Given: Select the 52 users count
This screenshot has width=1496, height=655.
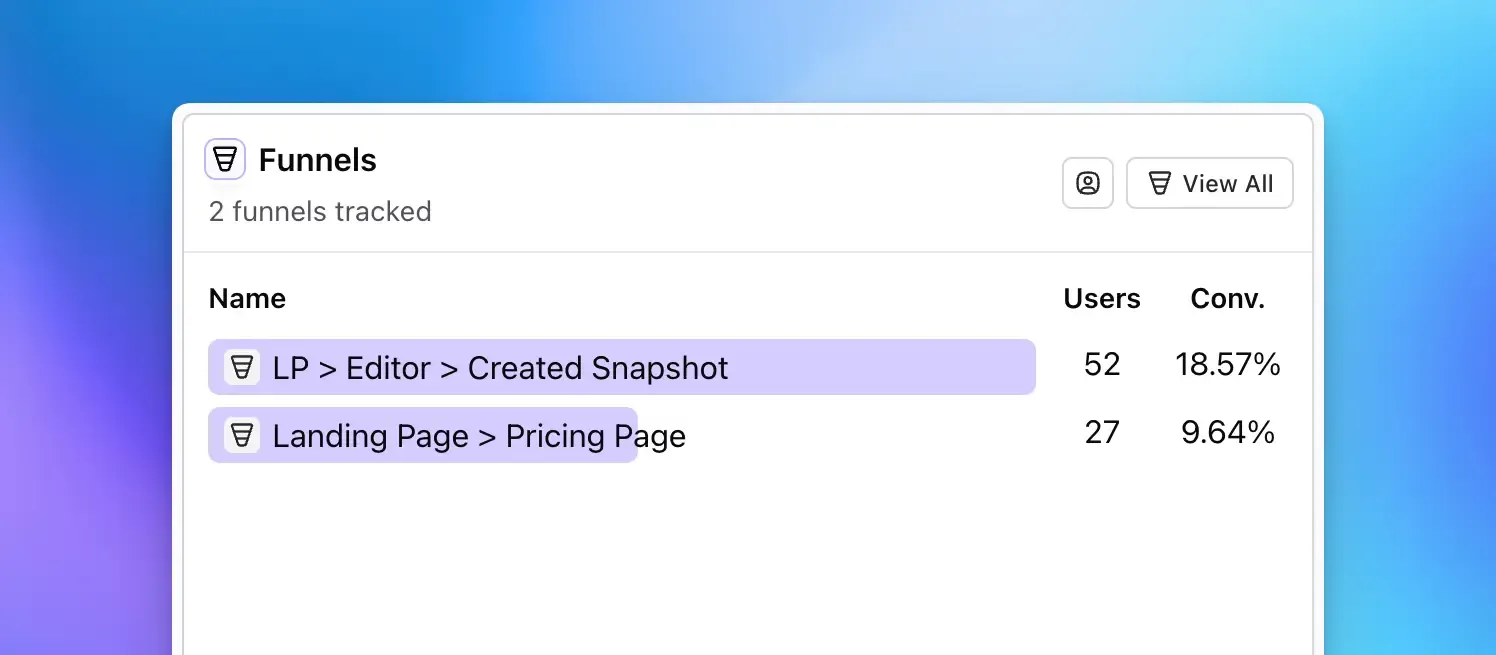Looking at the screenshot, I should coord(1102,364).
